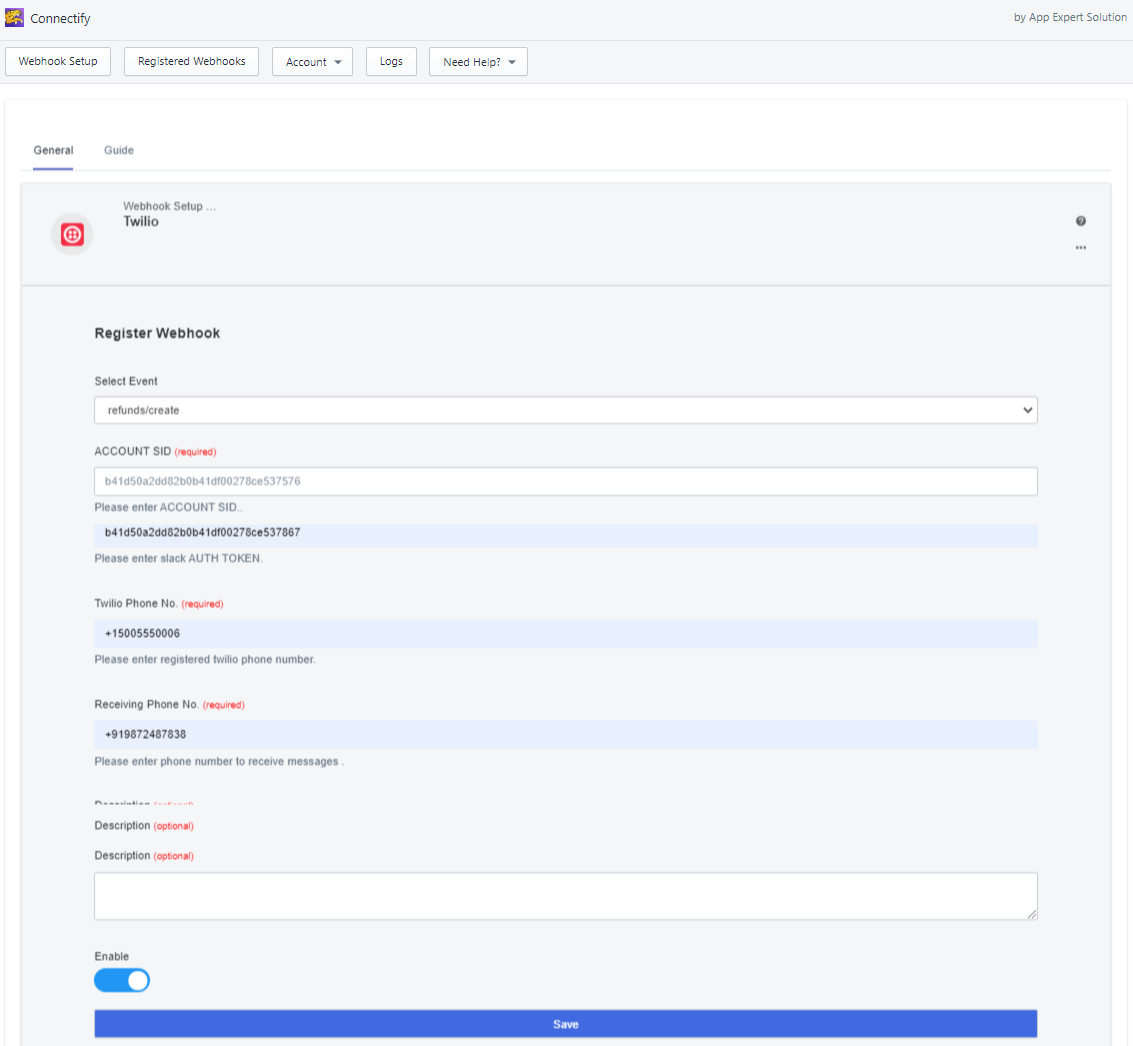Image resolution: width=1133 pixels, height=1046 pixels.
Task: Click the Description text area
Action: point(566,896)
